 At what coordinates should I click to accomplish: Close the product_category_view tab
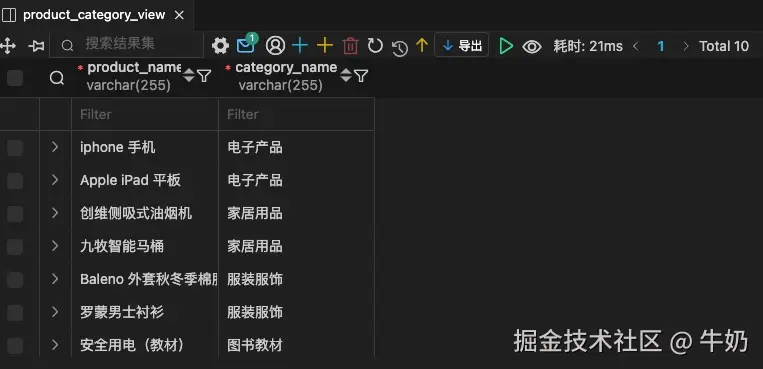pyautogui.click(x=179, y=15)
